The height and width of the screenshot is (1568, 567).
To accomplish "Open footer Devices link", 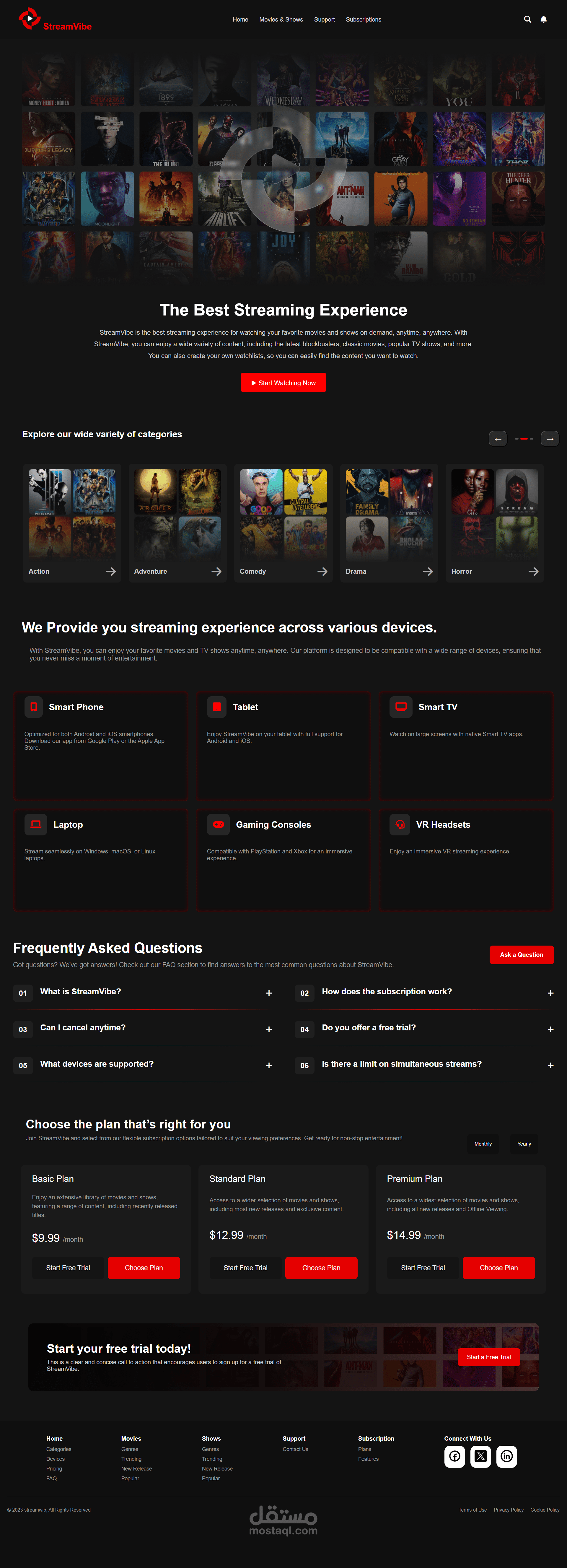I will point(55,1459).
